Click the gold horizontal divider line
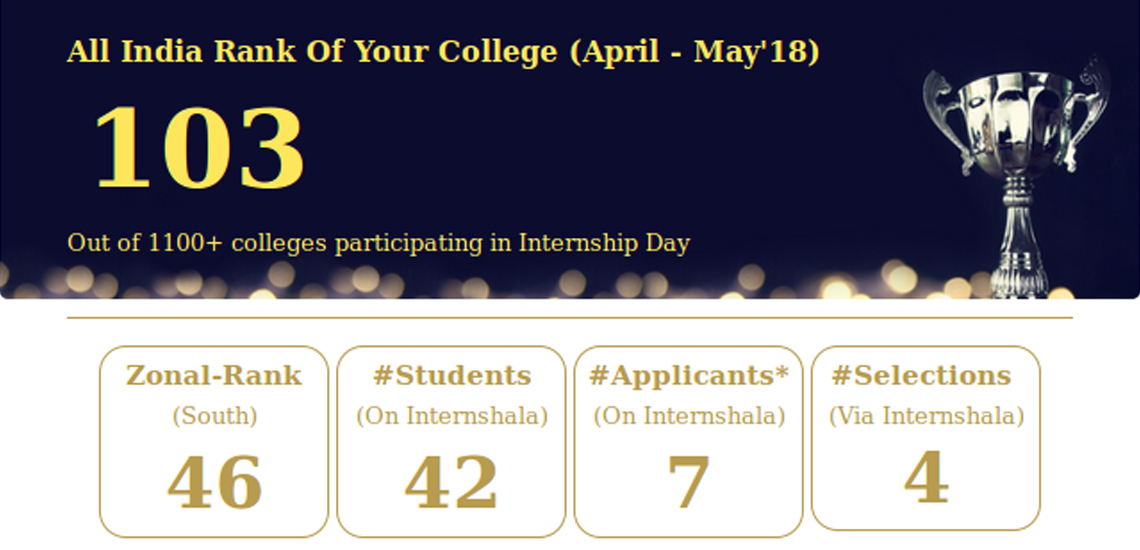The height and width of the screenshot is (550, 1140). [570, 318]
